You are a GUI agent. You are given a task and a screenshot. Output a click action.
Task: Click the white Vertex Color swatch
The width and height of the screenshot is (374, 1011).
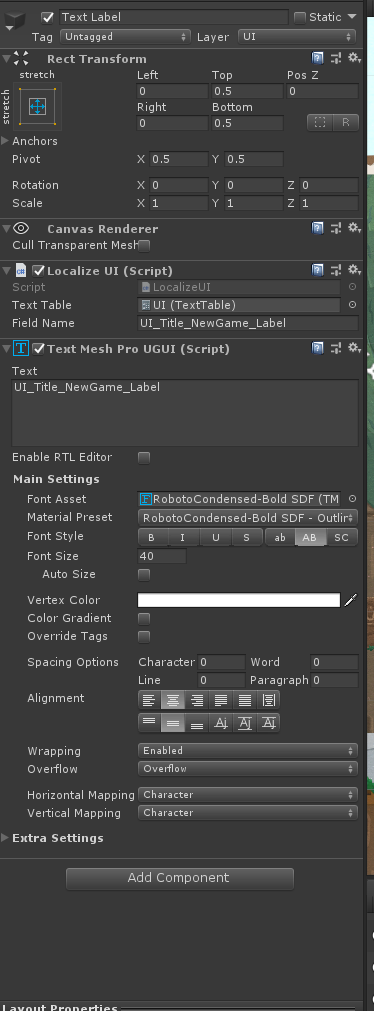pos(239,600)
